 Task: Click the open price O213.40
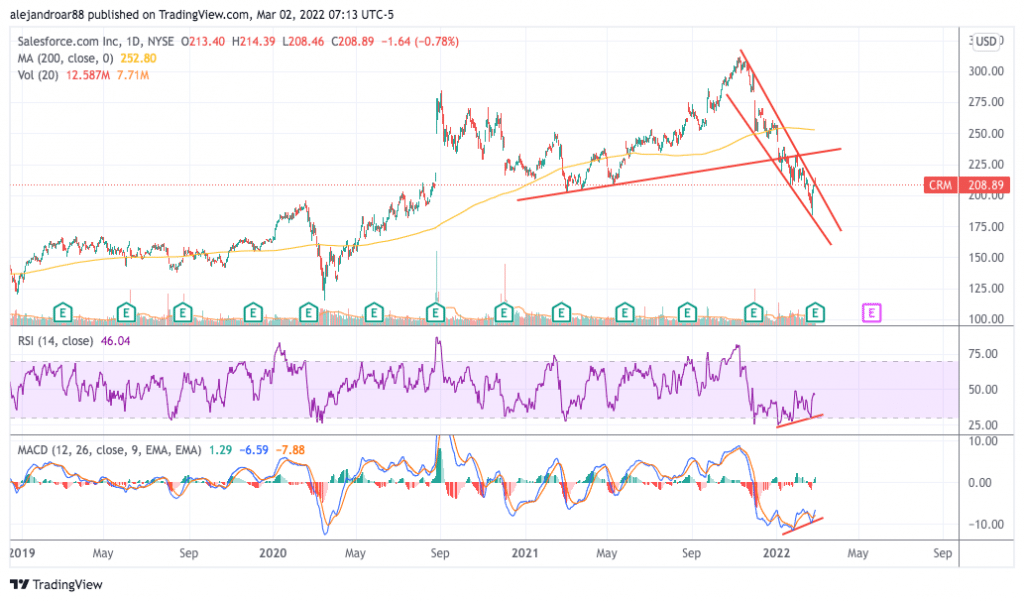click(x=202, y=41)
